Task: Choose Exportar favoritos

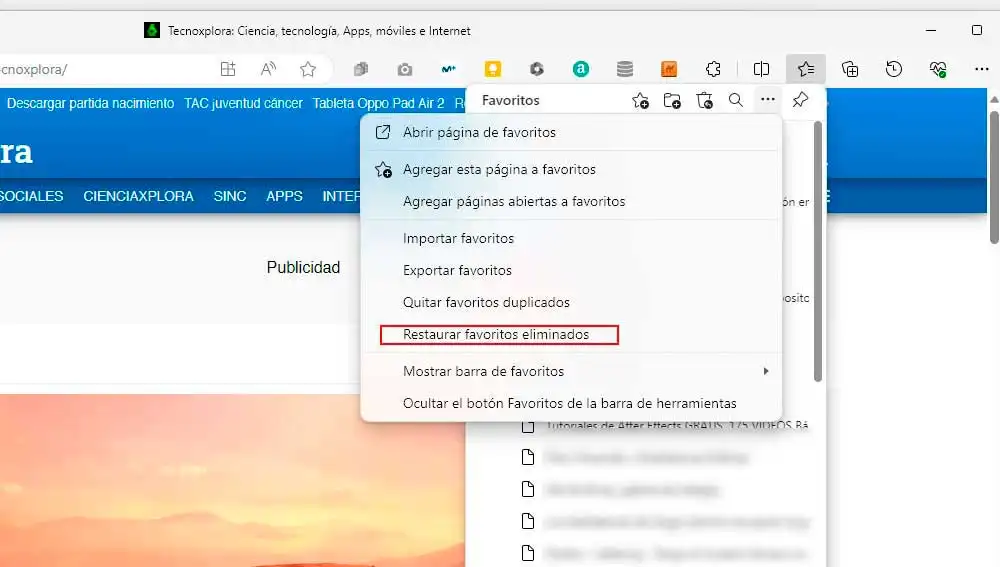Action: coord(571,270)
